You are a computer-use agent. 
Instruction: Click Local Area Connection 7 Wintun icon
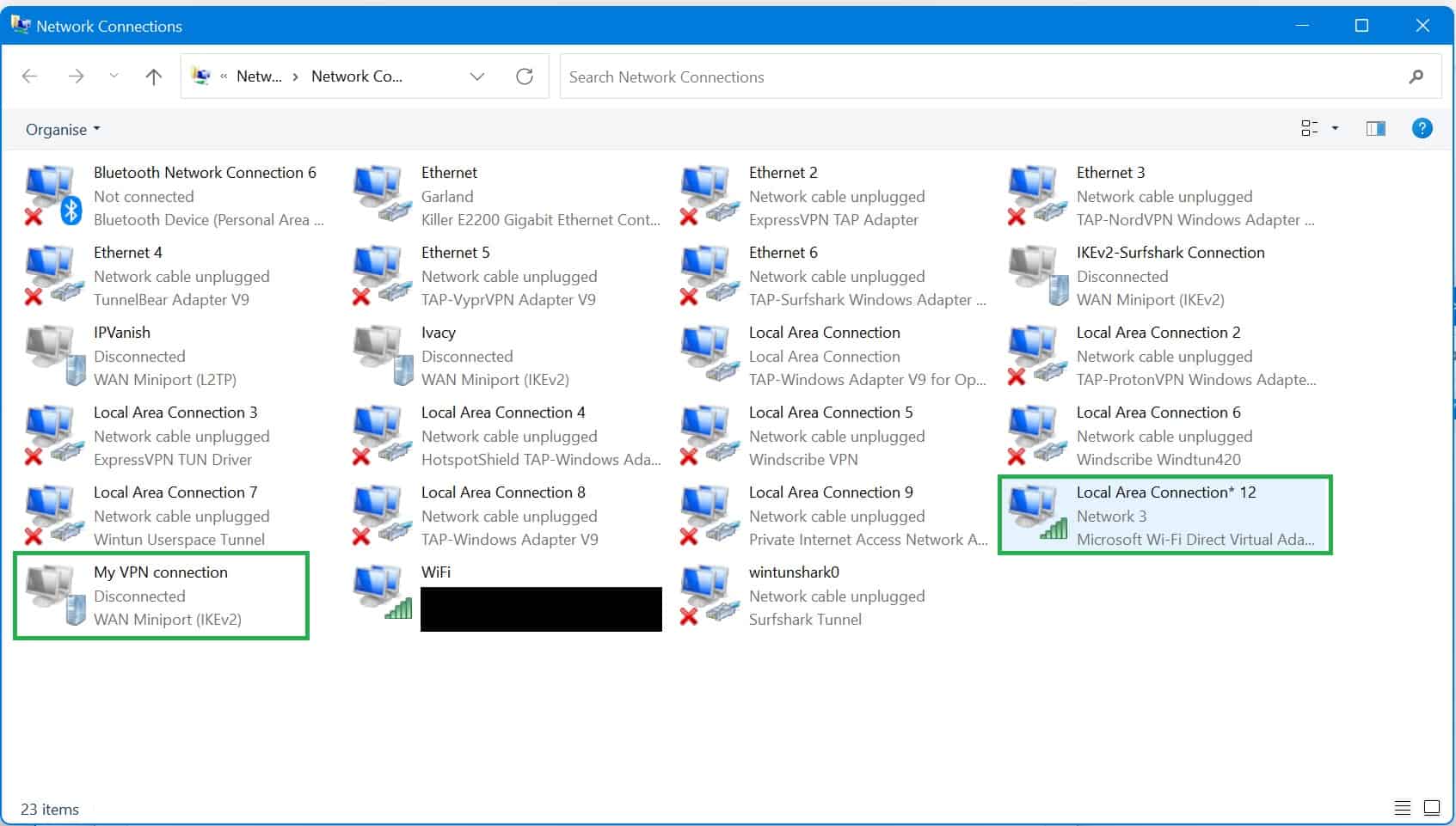tap(55, 515)
